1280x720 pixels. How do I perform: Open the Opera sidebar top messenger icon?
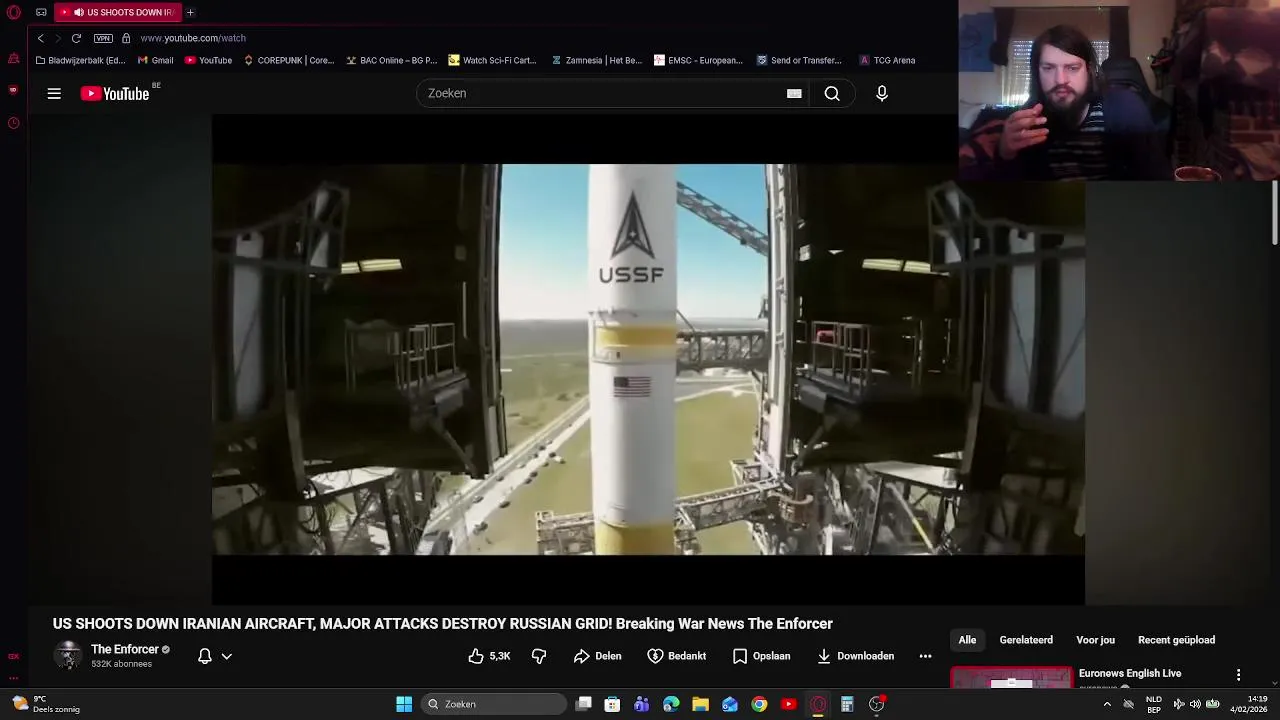coord(13,59)
